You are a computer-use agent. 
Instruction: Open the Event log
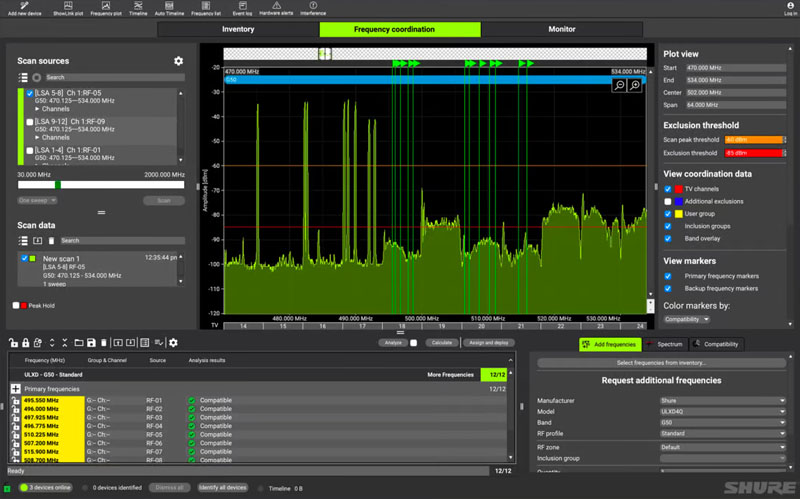pyautogui.click(x=242, y=8)
